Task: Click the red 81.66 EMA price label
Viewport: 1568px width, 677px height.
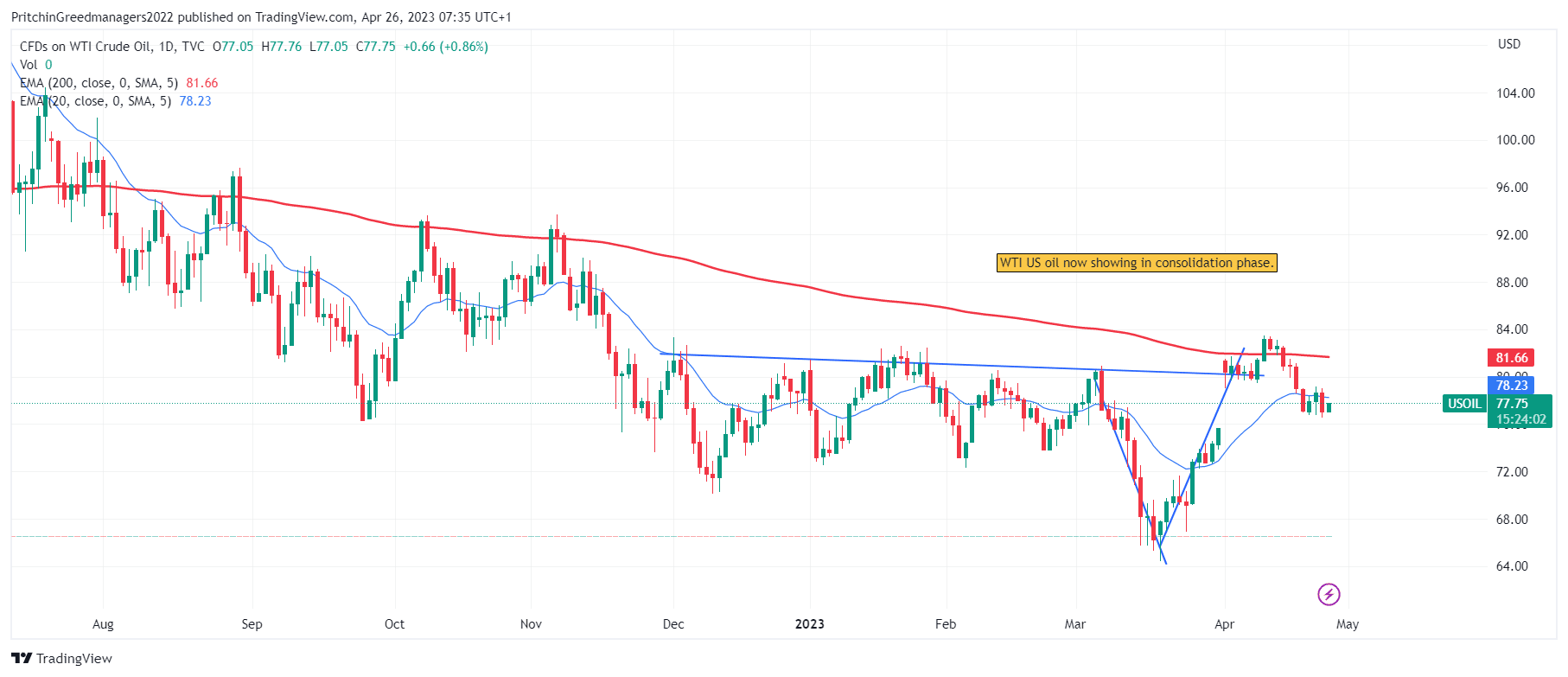Action: tap(1510, 358)
